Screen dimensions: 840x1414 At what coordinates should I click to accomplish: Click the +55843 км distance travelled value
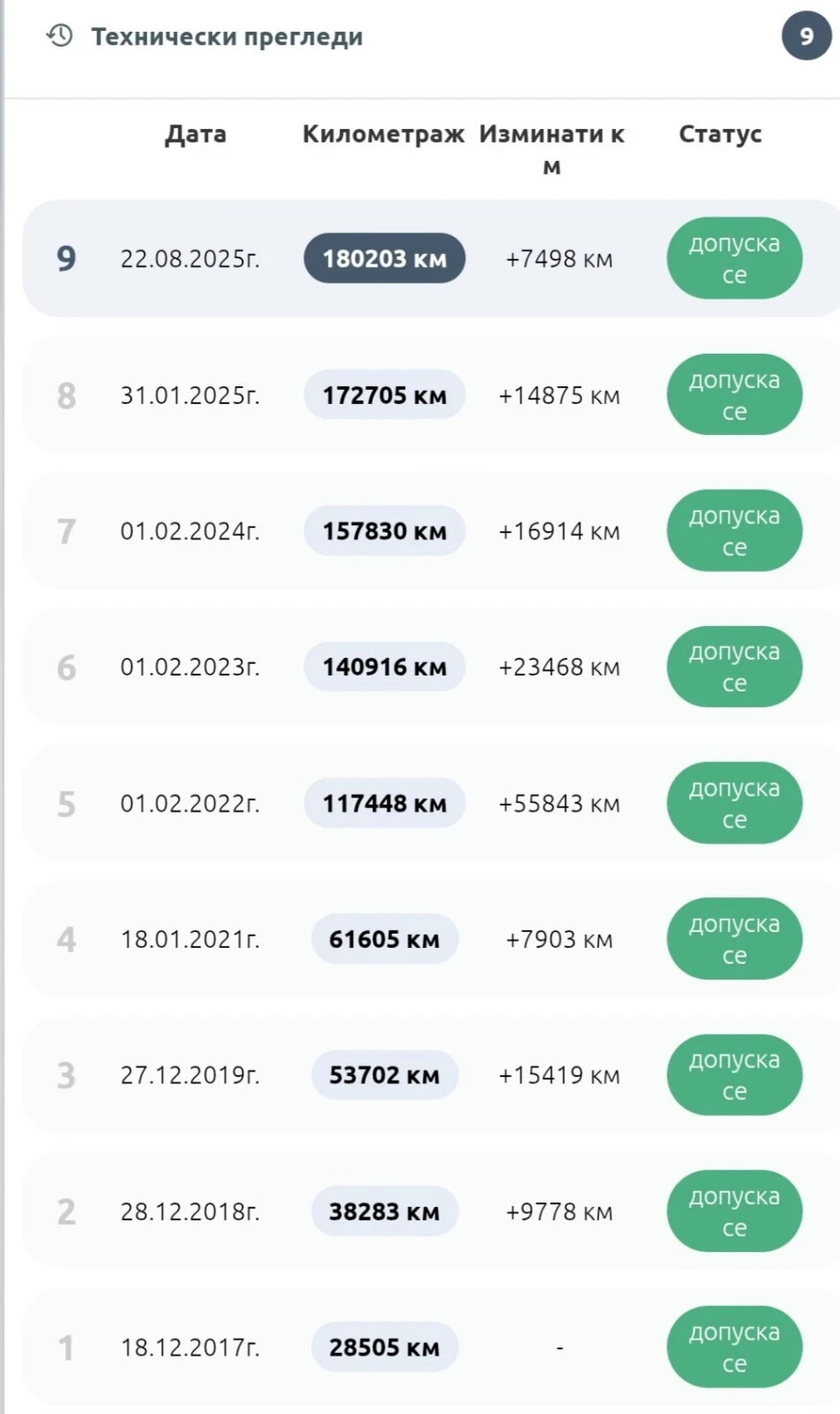(559, 804)
